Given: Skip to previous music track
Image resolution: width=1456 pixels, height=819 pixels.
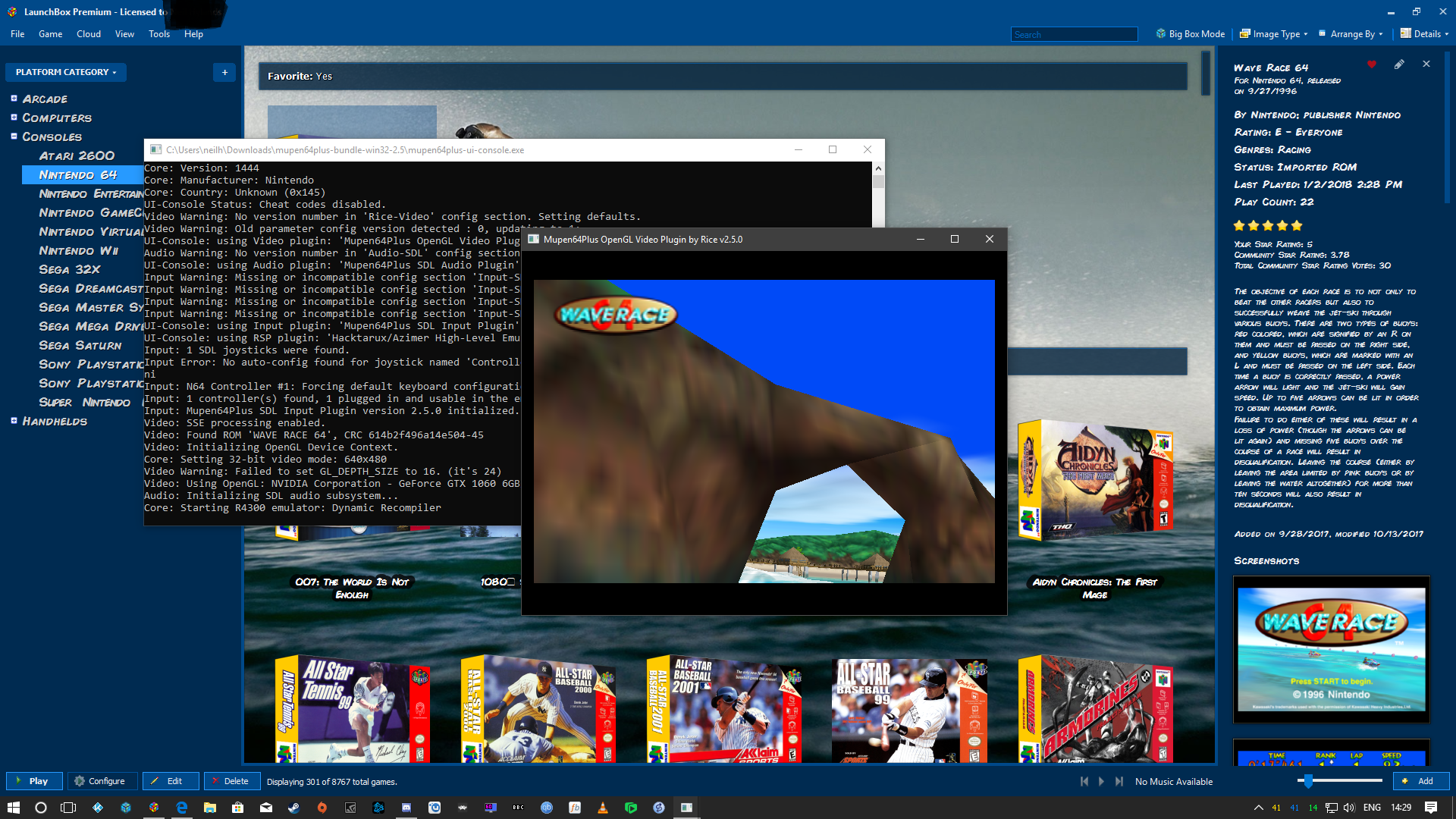Looking at the screenshot, I should pos(1084,781).
